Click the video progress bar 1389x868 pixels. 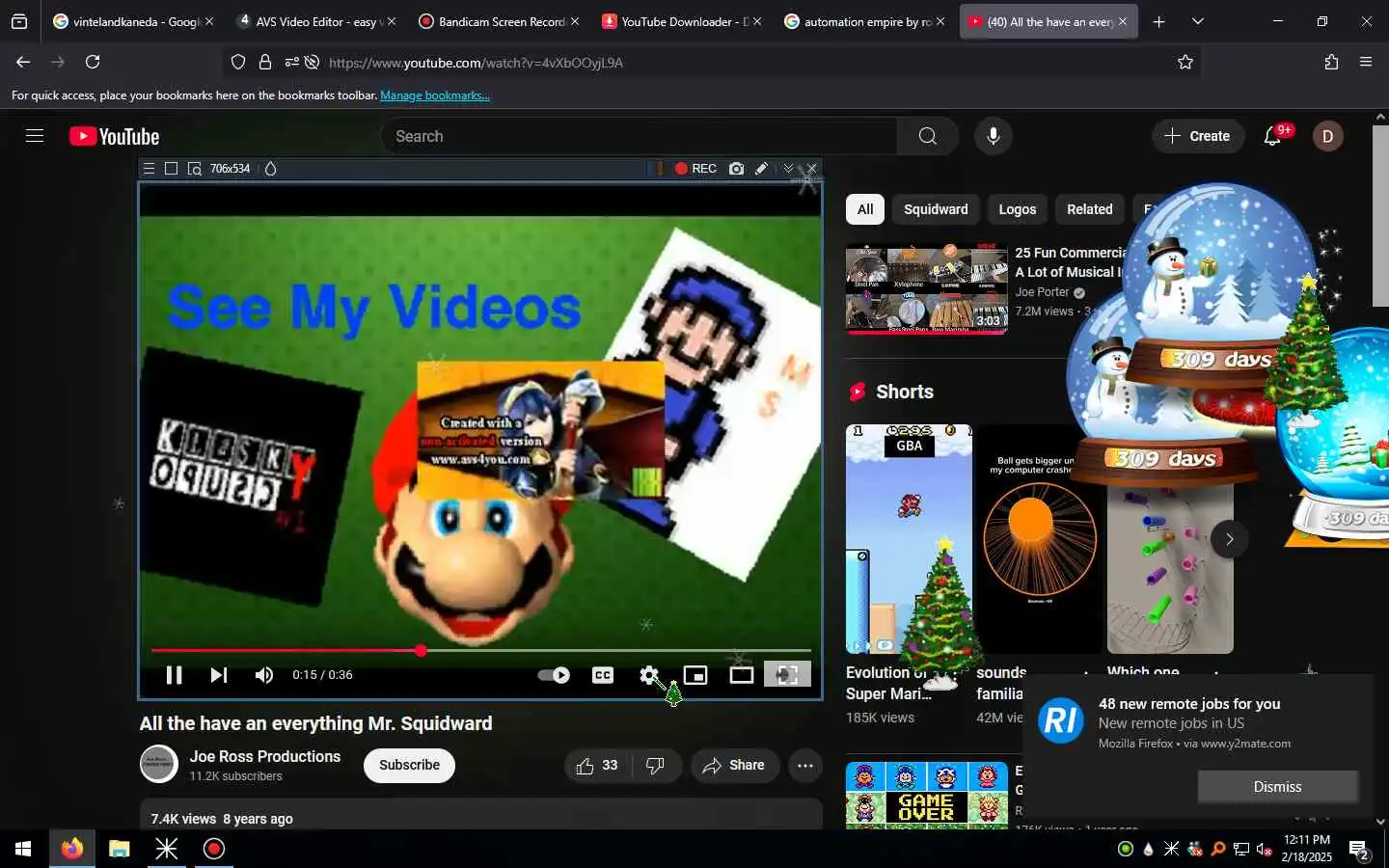pos(480,651)
